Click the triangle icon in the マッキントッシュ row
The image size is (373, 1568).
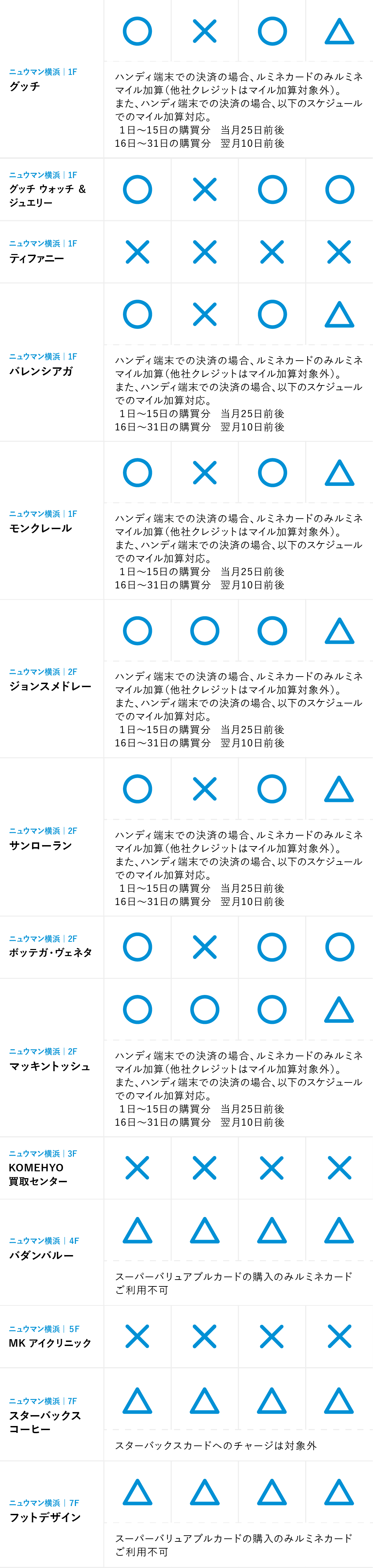pos(339,1010)
